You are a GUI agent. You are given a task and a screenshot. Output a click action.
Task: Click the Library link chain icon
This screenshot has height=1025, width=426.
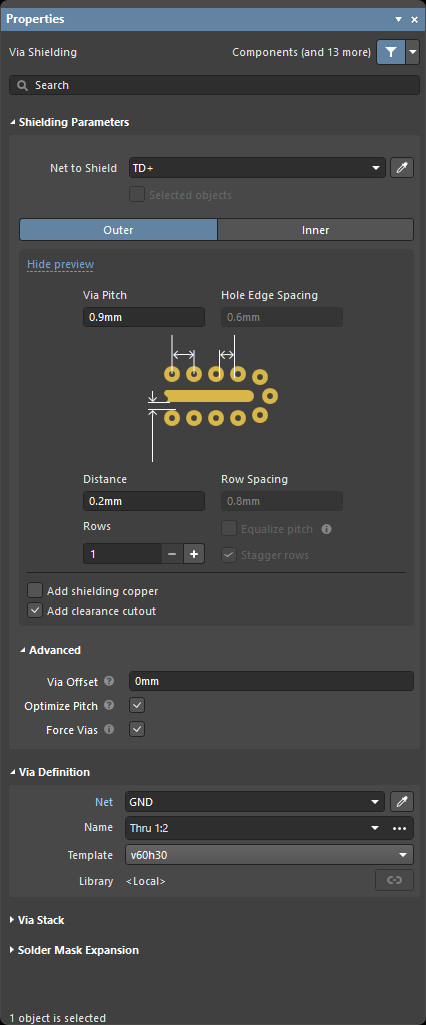(394, 880)
